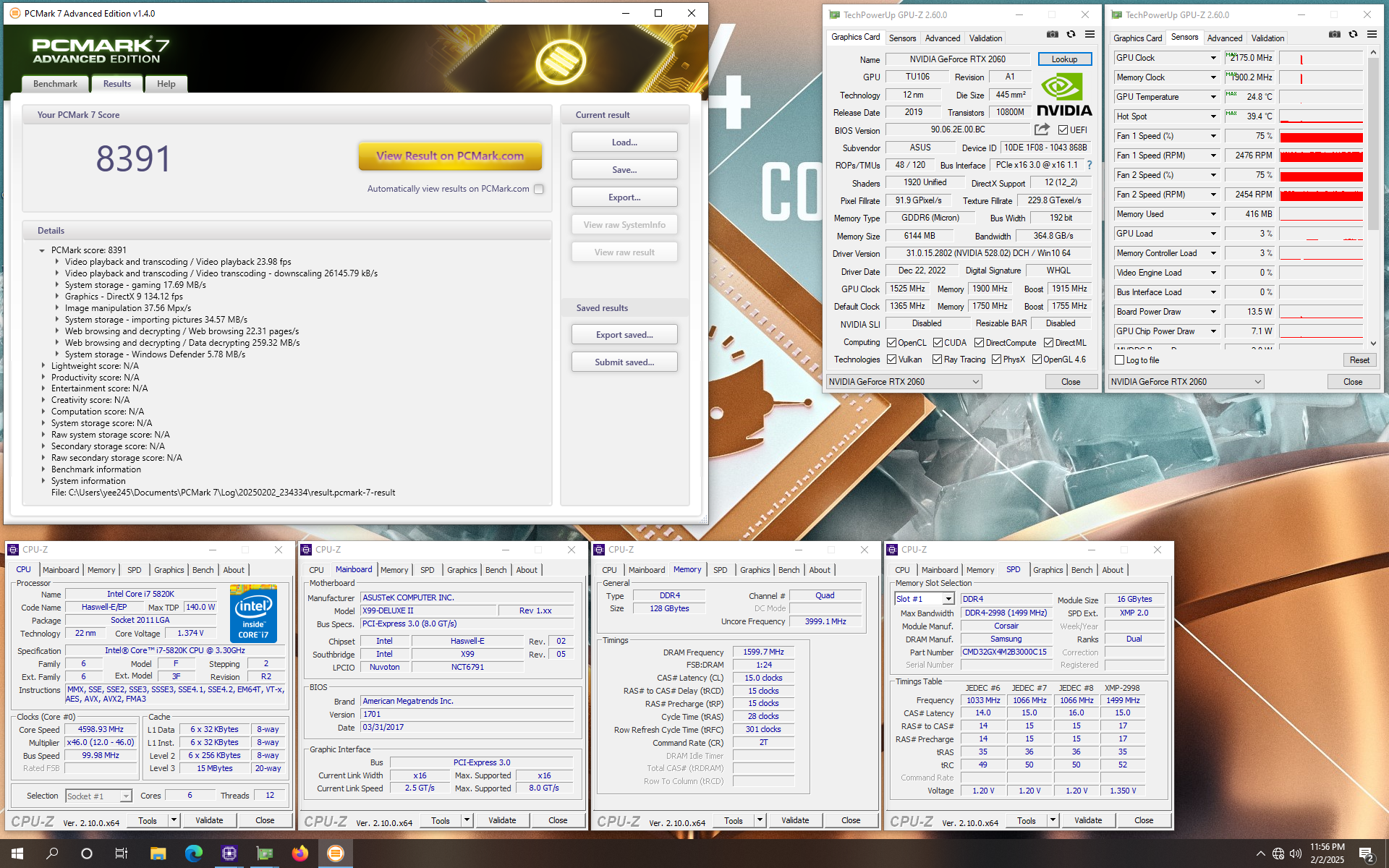Switch to the Benchmark tab in PCMark 7
This screenshot has width=1389, height=868.
(x=55, y=84)
